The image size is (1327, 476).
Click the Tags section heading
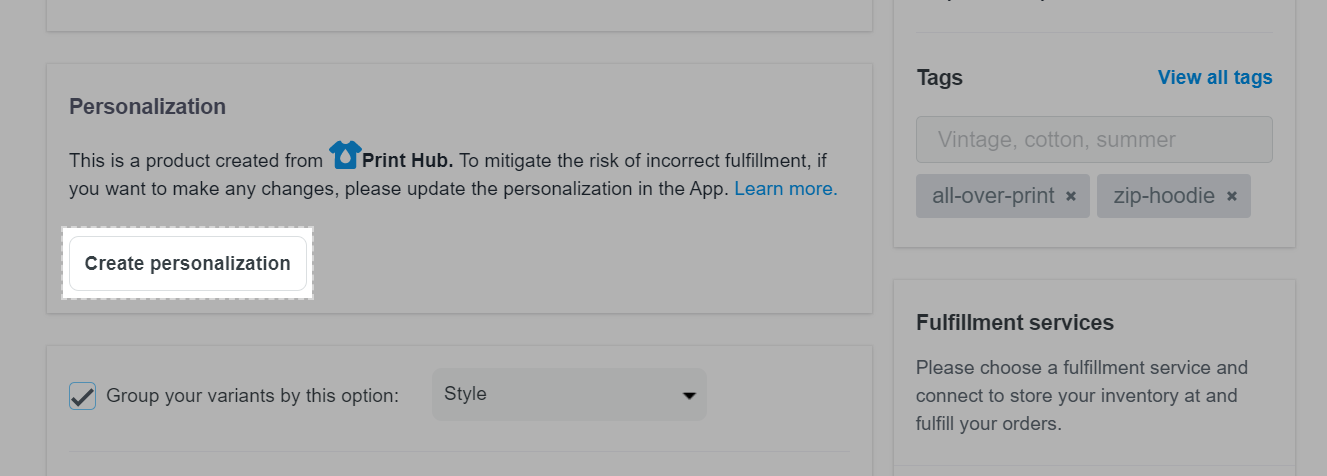939,77
